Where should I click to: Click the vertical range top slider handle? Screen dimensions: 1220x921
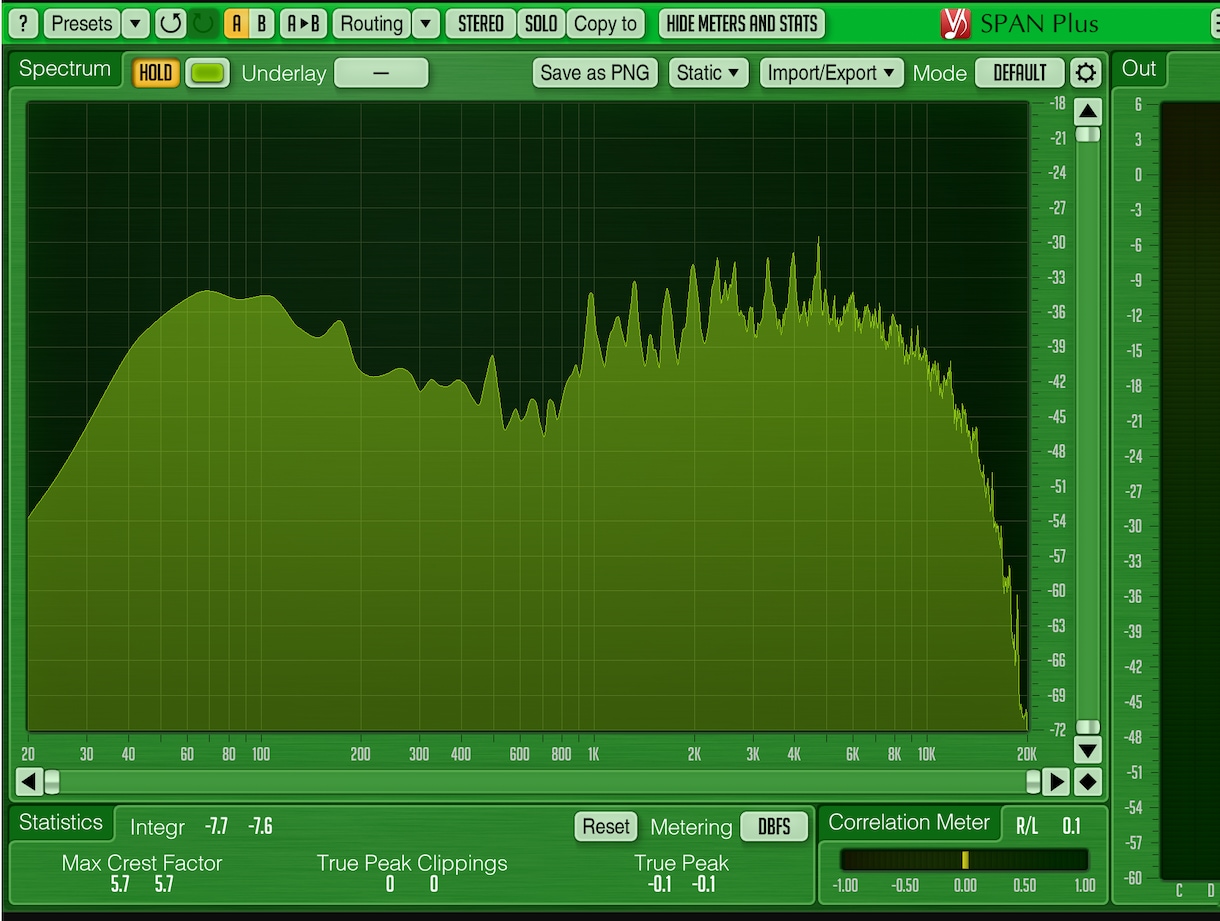tap(1088, 134)
